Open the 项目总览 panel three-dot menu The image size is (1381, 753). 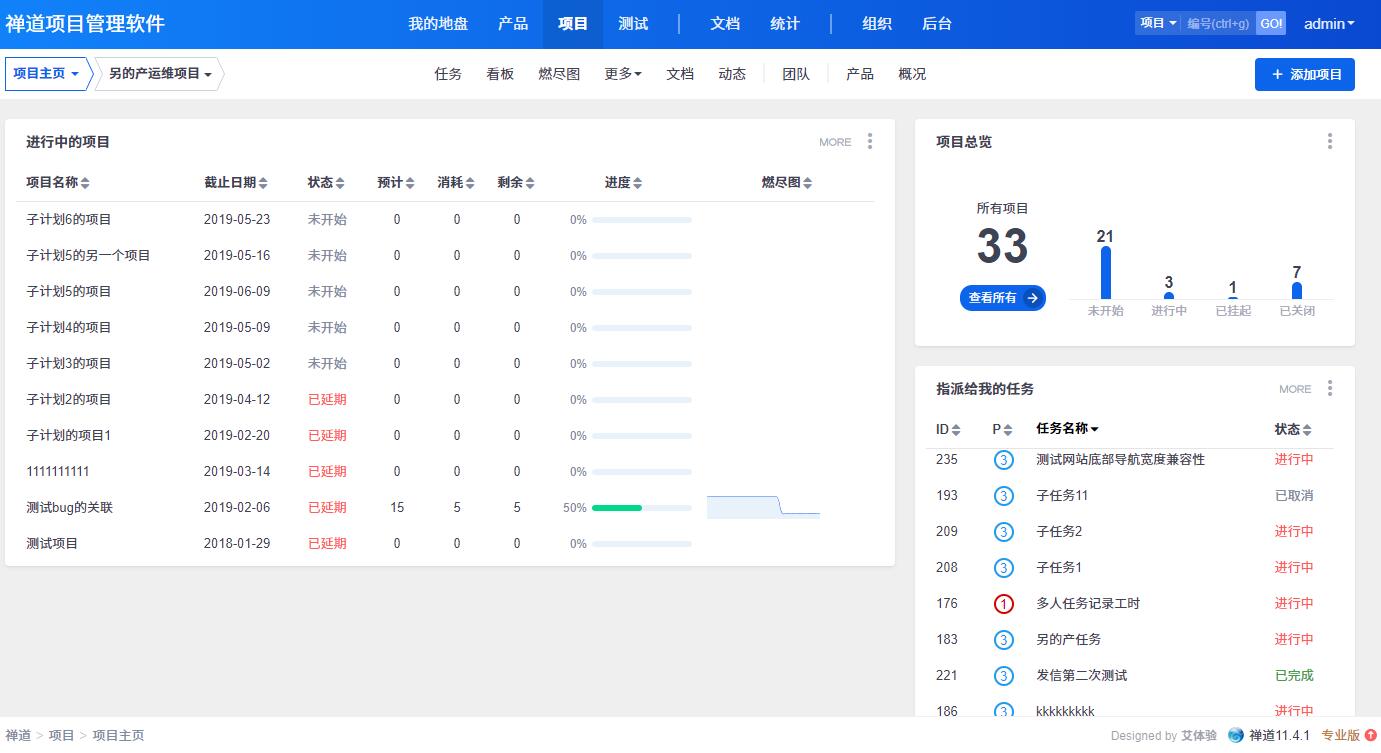1329,141
